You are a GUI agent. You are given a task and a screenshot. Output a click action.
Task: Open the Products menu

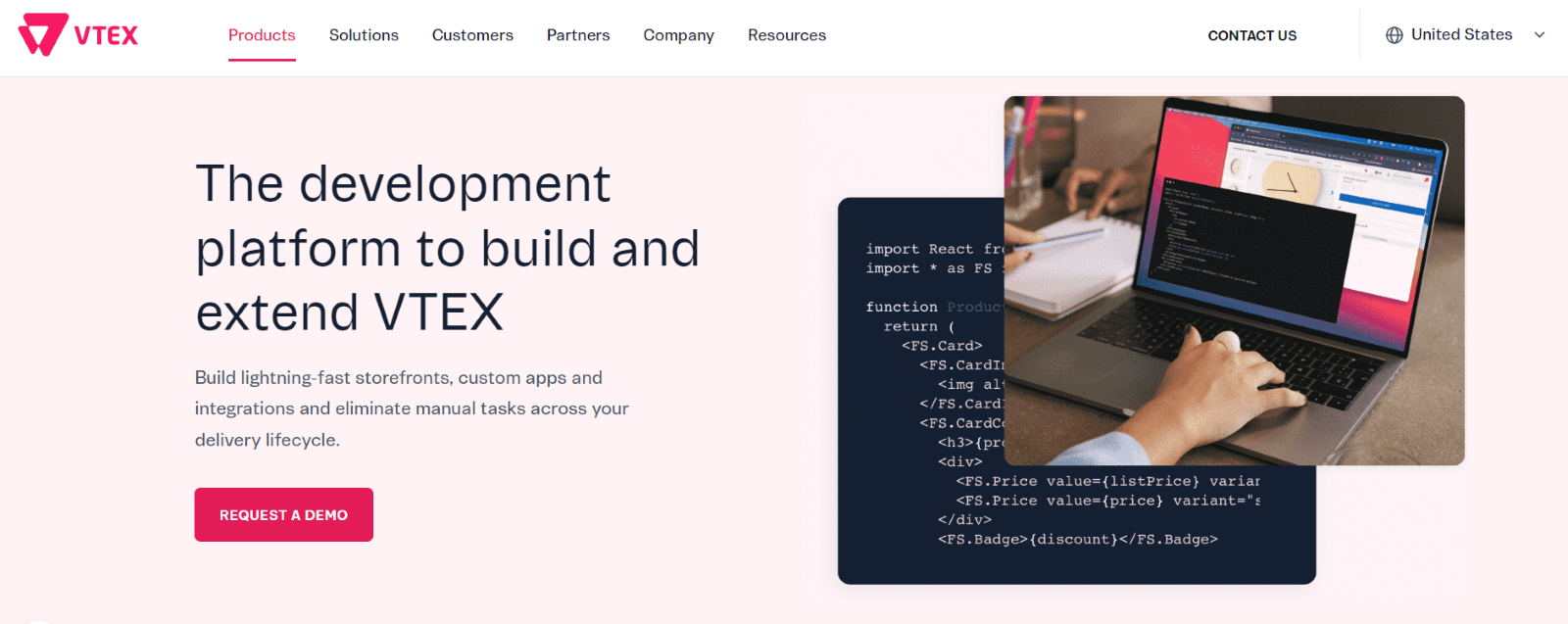[x=262, y=35]
